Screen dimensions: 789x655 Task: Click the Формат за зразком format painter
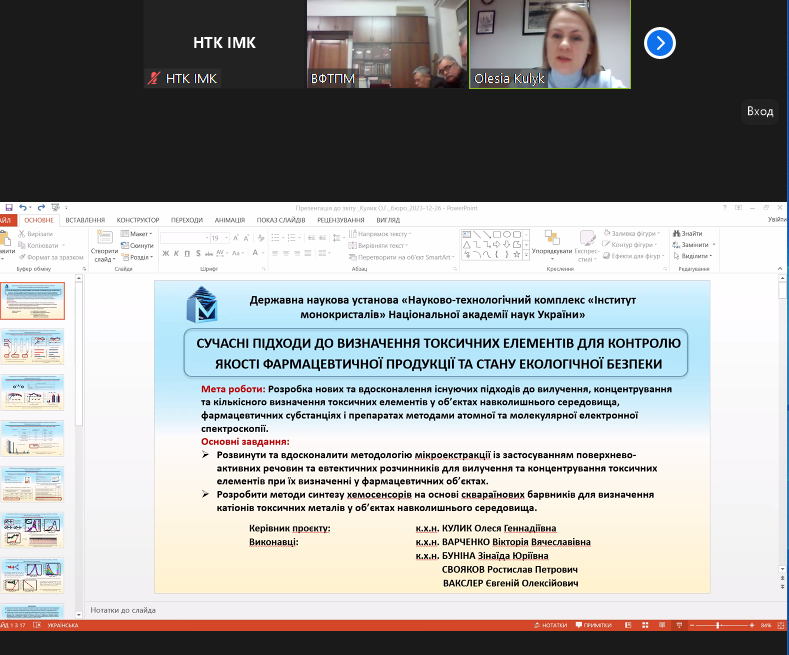(40, 257)
